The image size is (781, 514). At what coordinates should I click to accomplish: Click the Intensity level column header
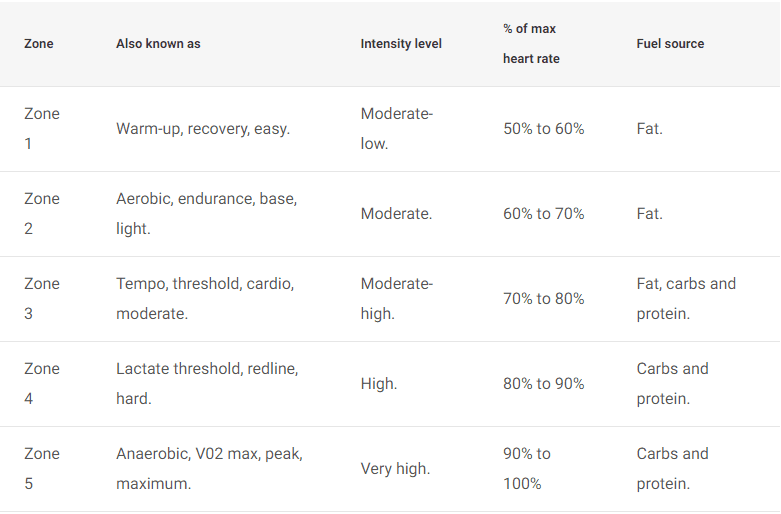(401, 44)
